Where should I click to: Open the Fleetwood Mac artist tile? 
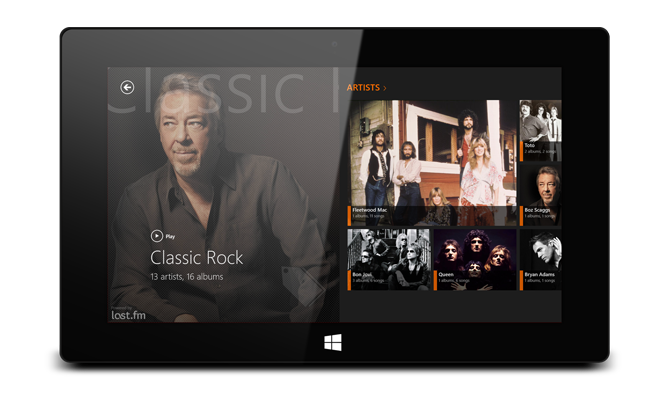(x=432, y=163)
